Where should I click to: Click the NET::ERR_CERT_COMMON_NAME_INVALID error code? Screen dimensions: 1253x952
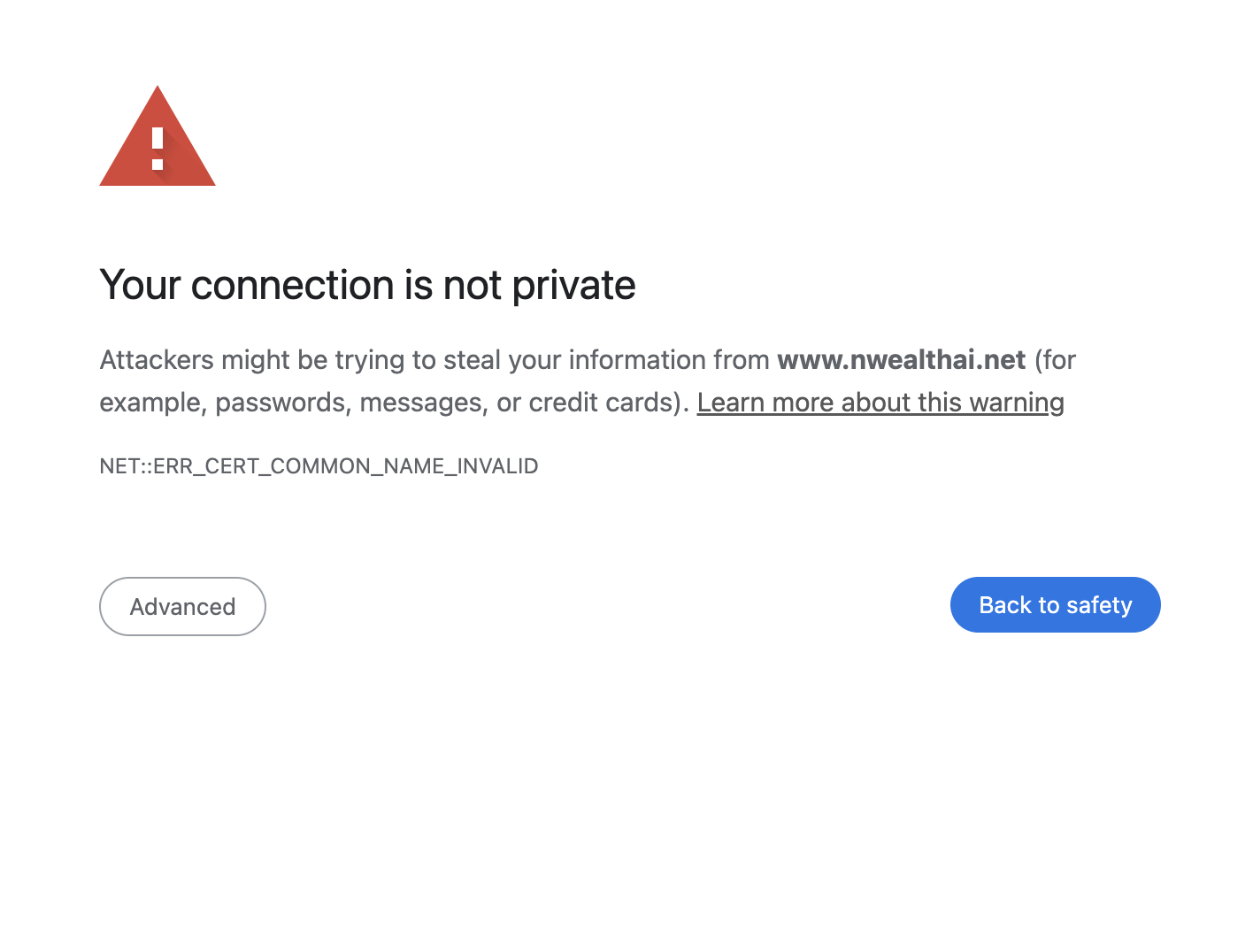[319, 465]
